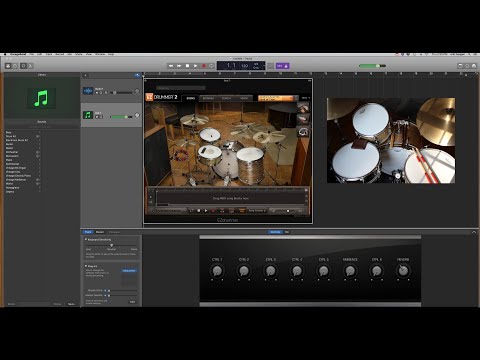Open the EZdrummer menu dropdown at top right
Viewport: 480px width, 360px height.
(x=306, y=98)
